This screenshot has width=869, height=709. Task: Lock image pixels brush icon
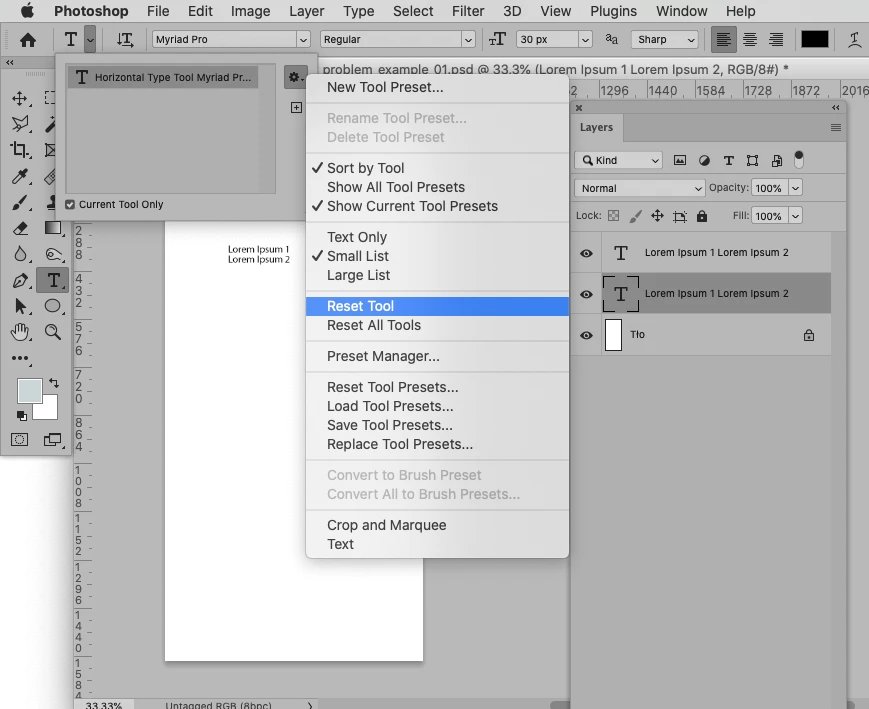click(635, 216)
